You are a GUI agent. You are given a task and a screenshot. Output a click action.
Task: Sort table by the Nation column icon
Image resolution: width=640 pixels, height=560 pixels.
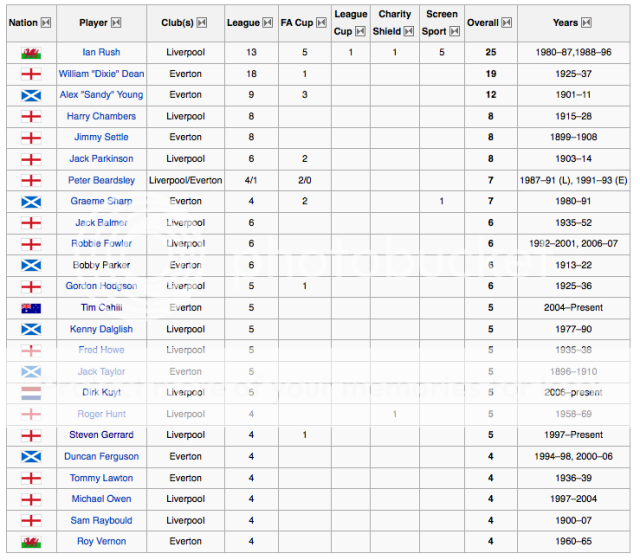[x=46, y=23]
